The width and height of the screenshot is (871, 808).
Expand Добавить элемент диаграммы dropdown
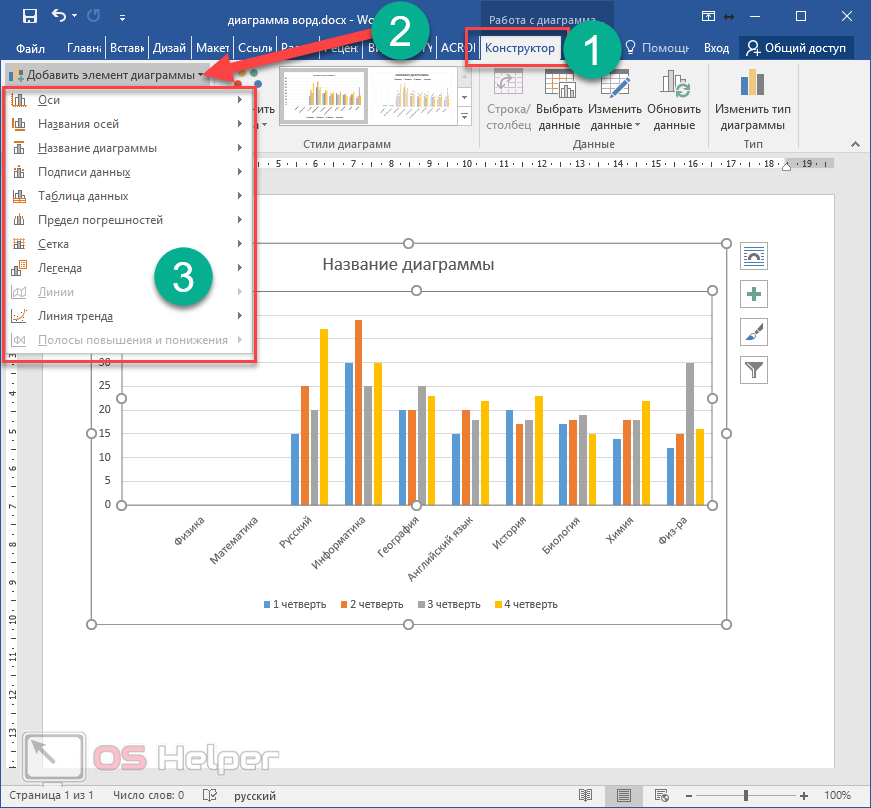tap(106, 74)
